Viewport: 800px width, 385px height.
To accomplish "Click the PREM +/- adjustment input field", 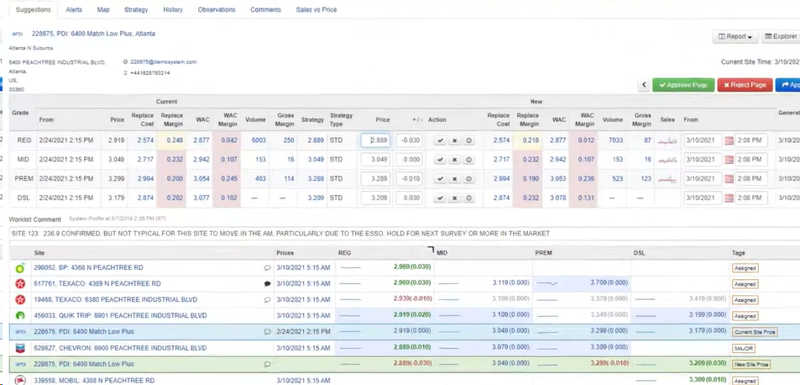I will coord(409,179).
